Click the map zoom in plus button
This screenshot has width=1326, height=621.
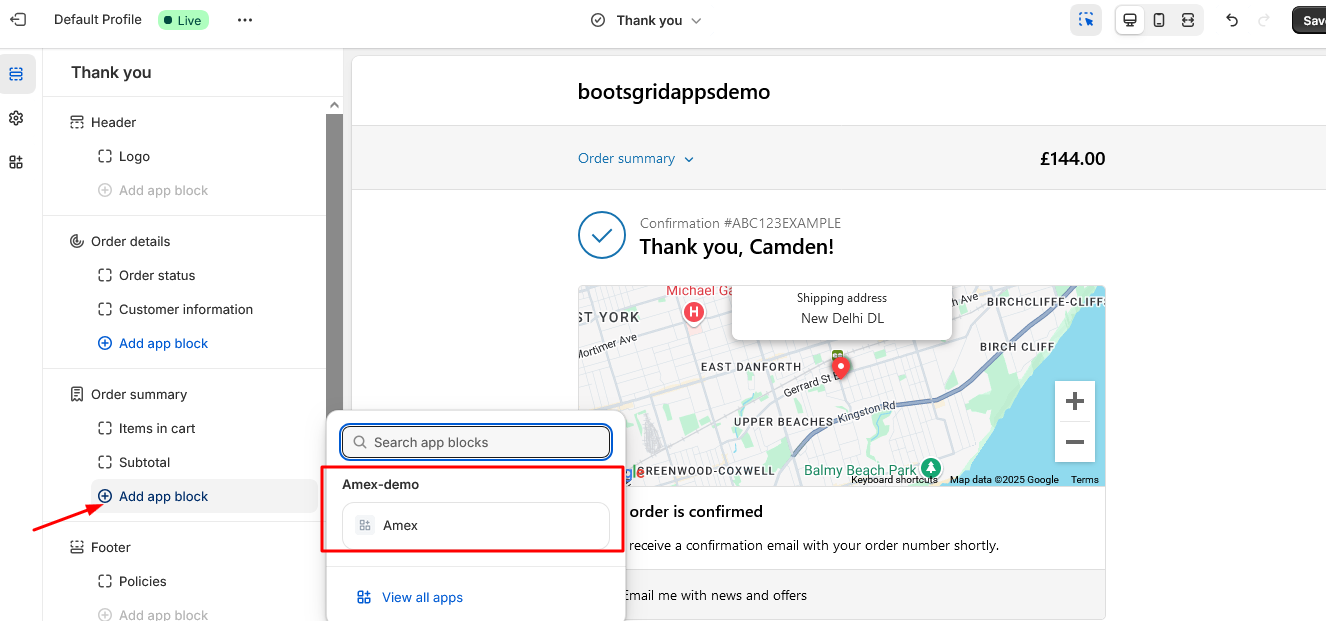(x=1075, y=401)
